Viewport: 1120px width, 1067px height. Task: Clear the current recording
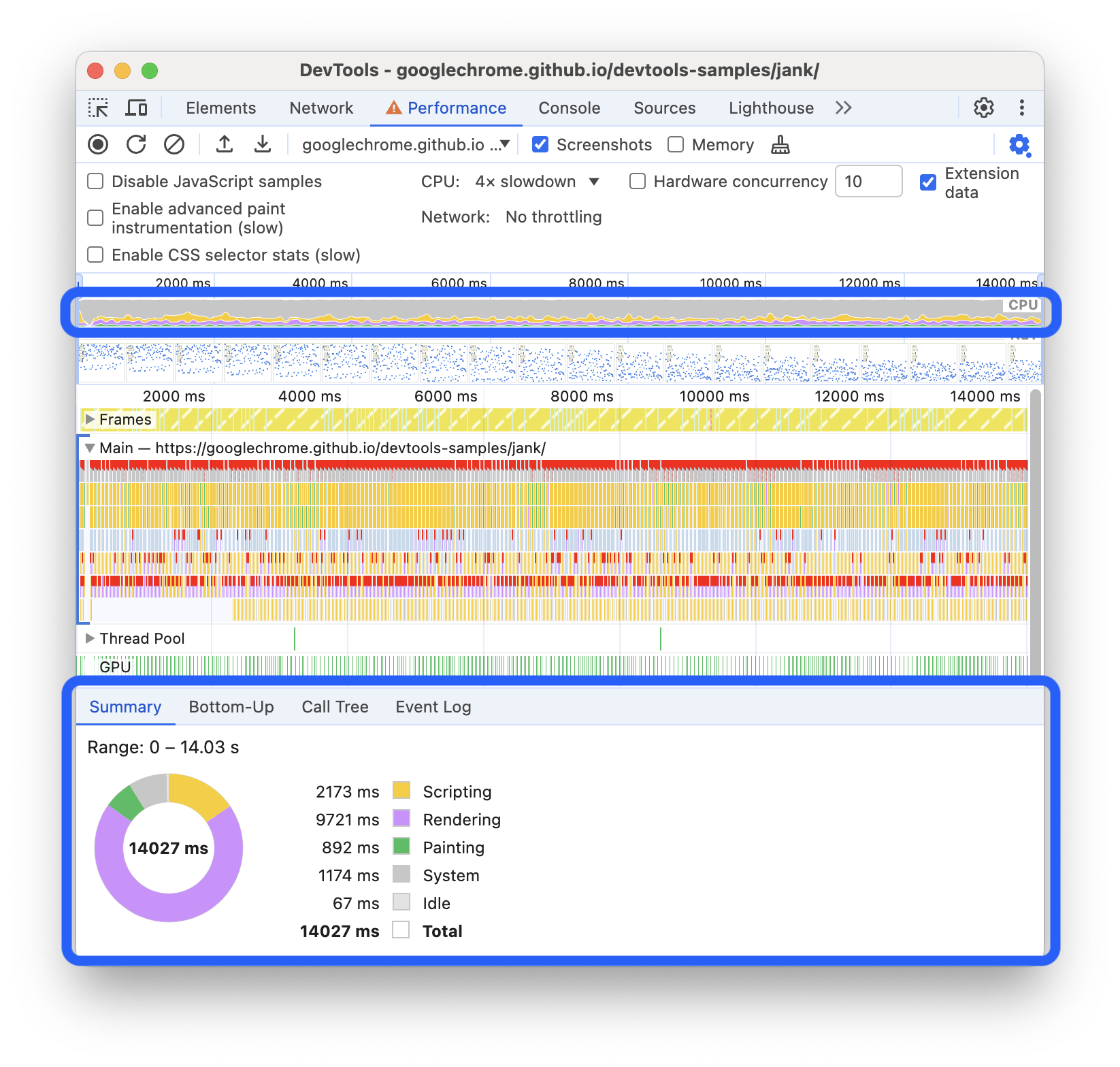click(x=175, y=144)
